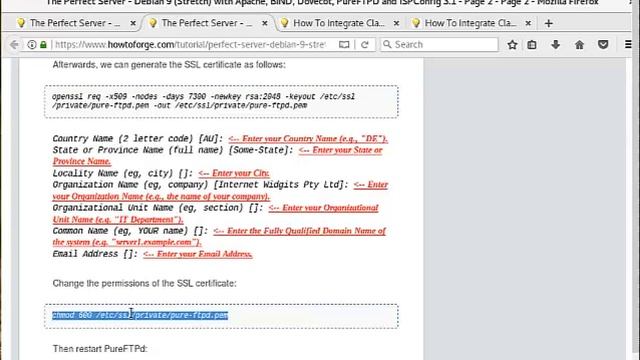This screenshot has height=360, width=640.
Task: Open the Firefox hamburger menu
Action: click(x=628, y=44)
